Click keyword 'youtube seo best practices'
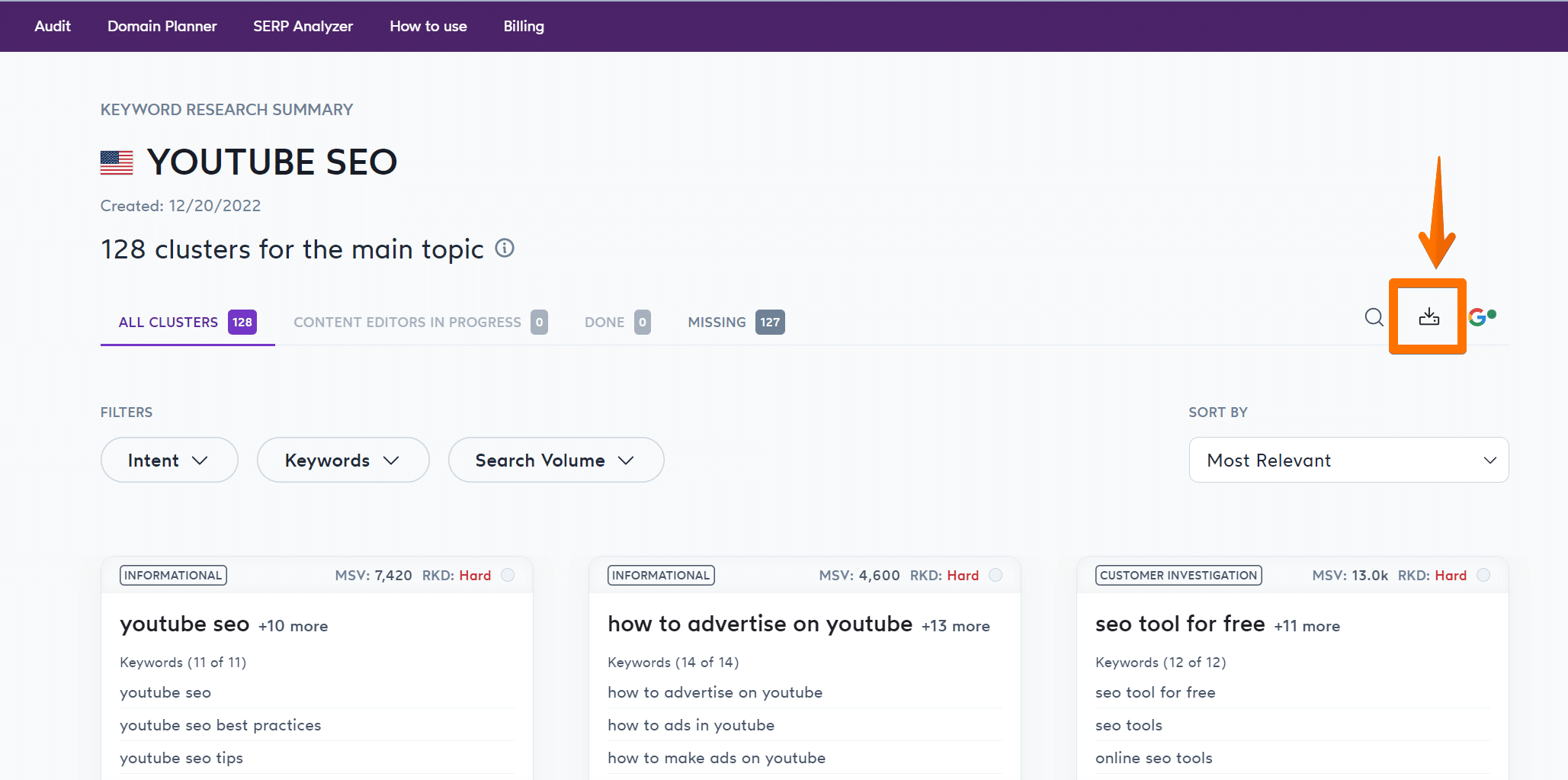 pyautogui.click(x=220, y=725)
